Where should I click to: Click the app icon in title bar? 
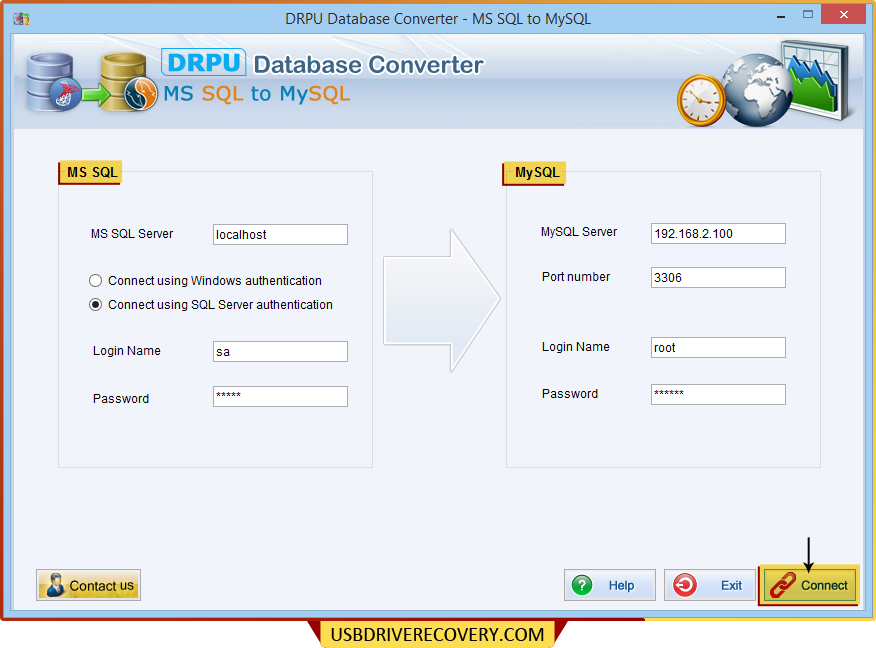coord(21,18)
